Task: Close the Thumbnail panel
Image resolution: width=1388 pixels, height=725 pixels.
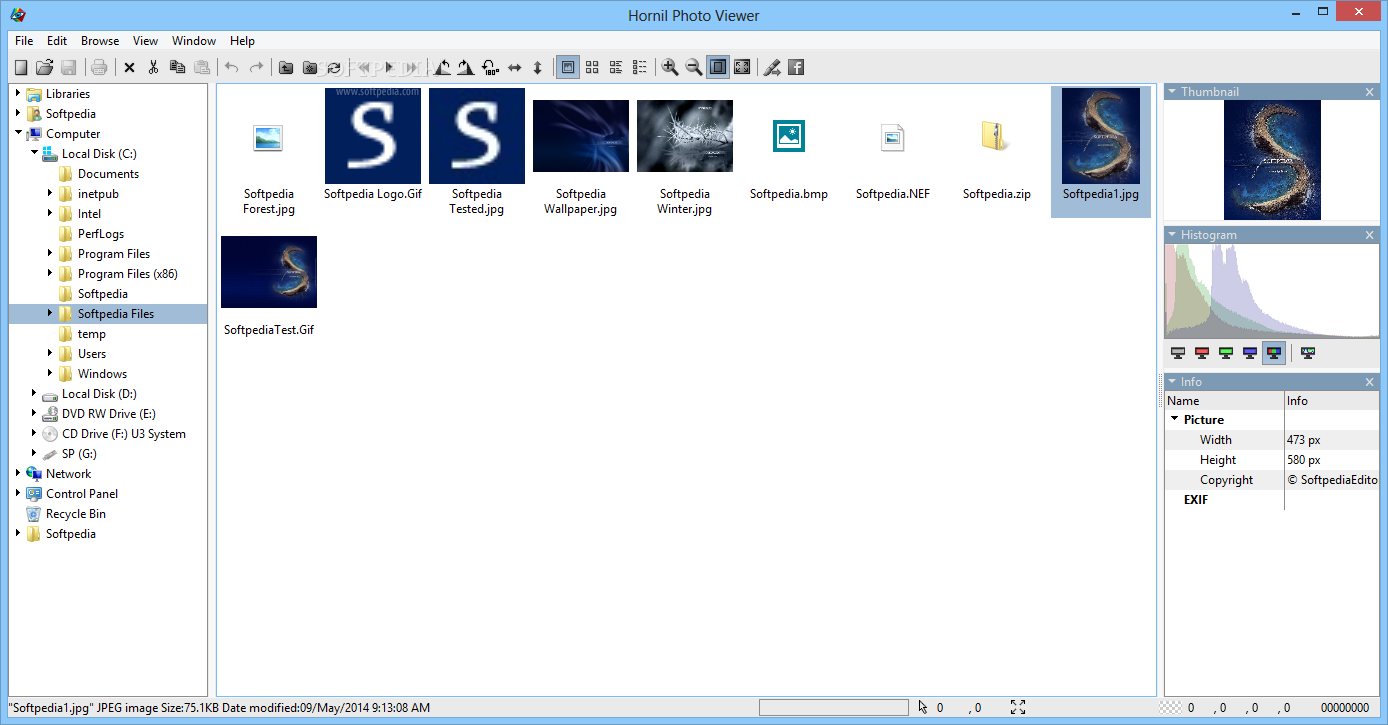Action: [1370, 92]
